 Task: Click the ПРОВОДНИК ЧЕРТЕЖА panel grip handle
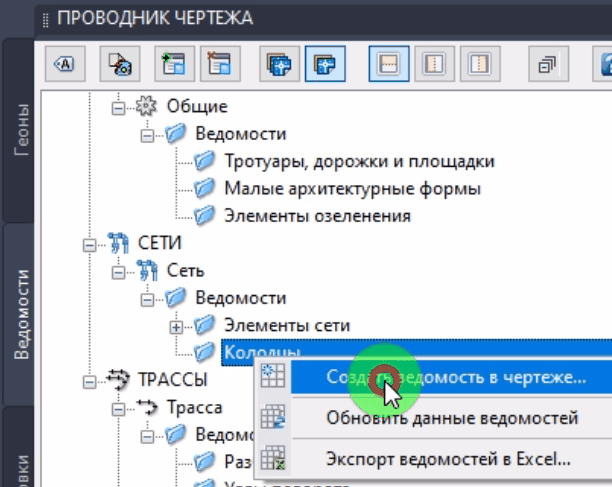point(46,20)
